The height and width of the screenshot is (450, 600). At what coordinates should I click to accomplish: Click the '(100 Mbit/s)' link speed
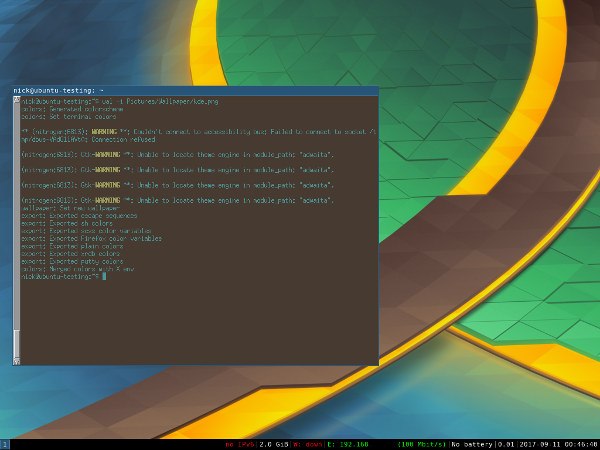tap(422, 445)
